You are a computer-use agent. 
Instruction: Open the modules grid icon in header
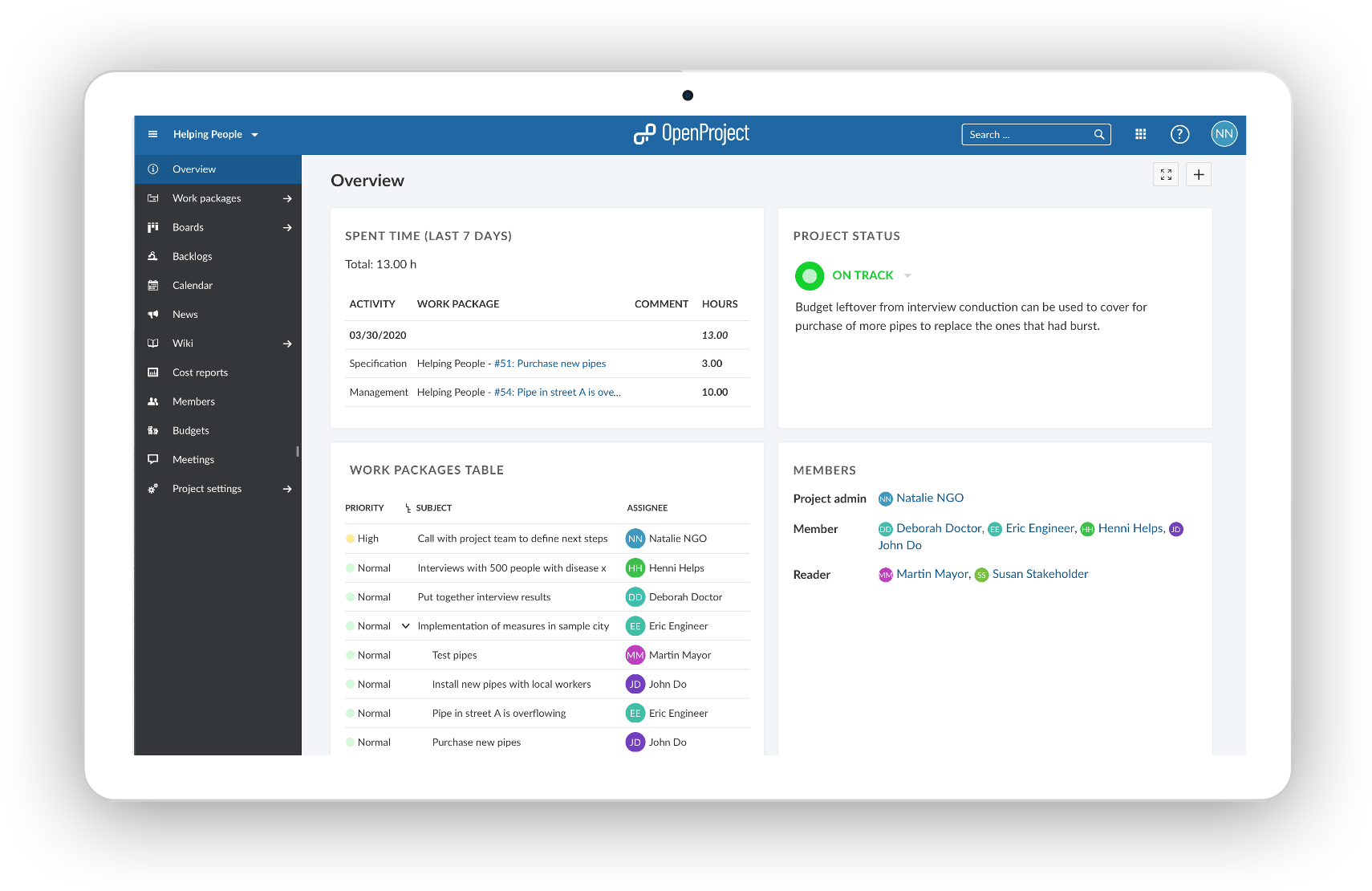(x=1140, y=135)
